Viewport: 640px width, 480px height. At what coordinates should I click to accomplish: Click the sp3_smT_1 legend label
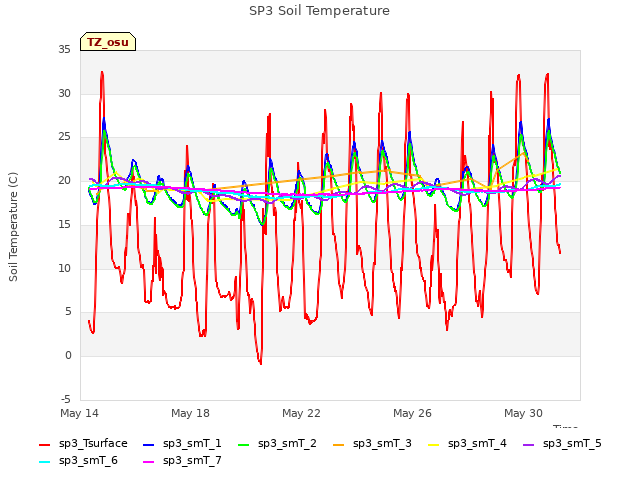pos(192,444)
